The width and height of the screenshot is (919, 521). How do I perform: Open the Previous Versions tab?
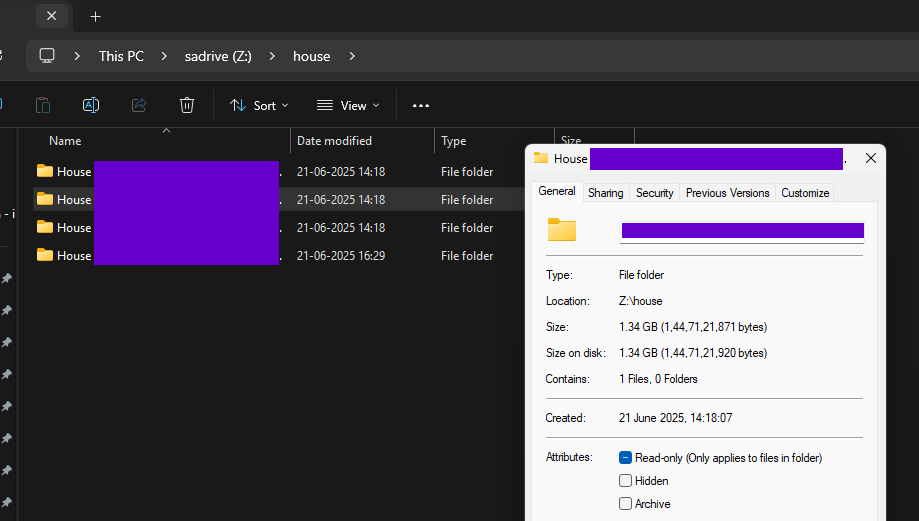727,193
